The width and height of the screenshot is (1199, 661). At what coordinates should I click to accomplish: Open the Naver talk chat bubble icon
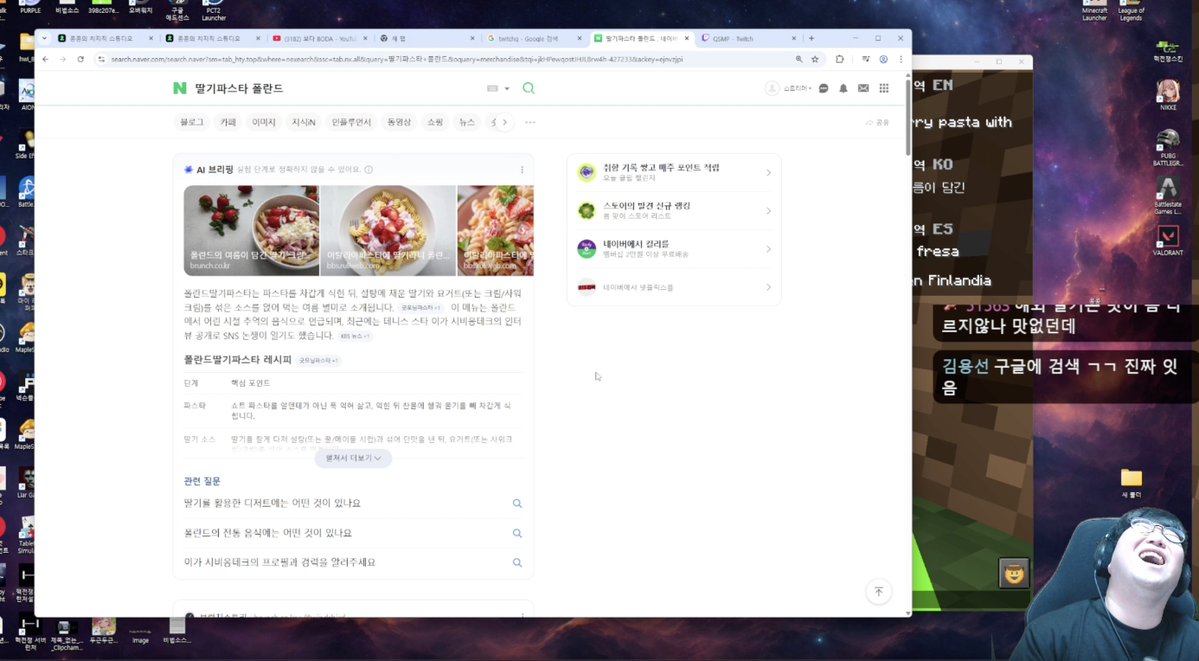click(x=824, y=88)
